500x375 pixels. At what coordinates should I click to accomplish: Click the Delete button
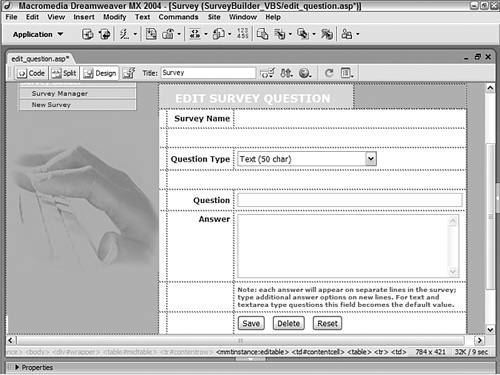pyautogui.click(x=289, y=323)
